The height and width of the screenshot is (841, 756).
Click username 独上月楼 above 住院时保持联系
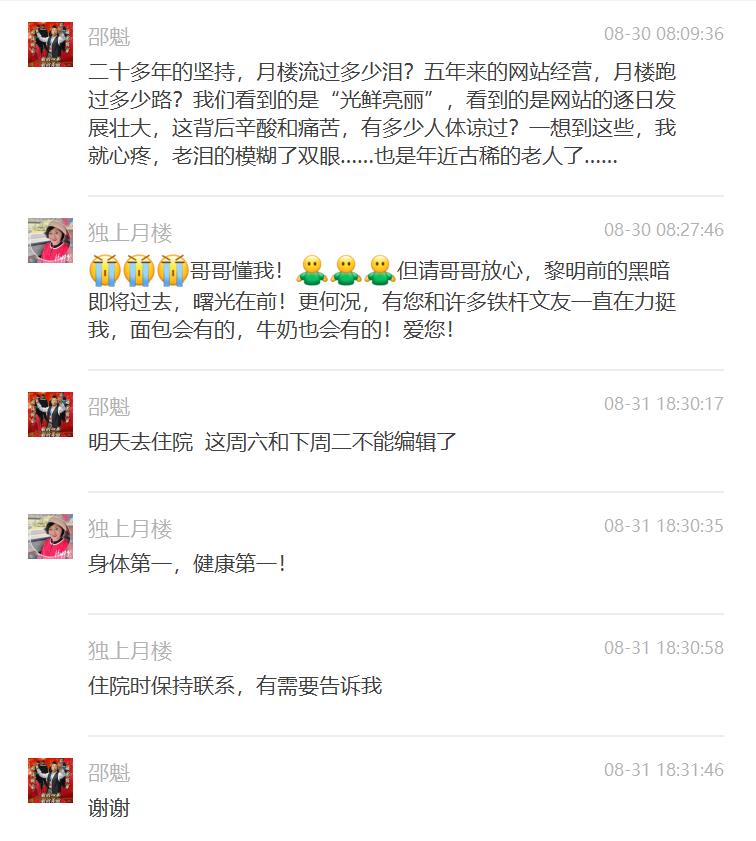tap(130, 651)
